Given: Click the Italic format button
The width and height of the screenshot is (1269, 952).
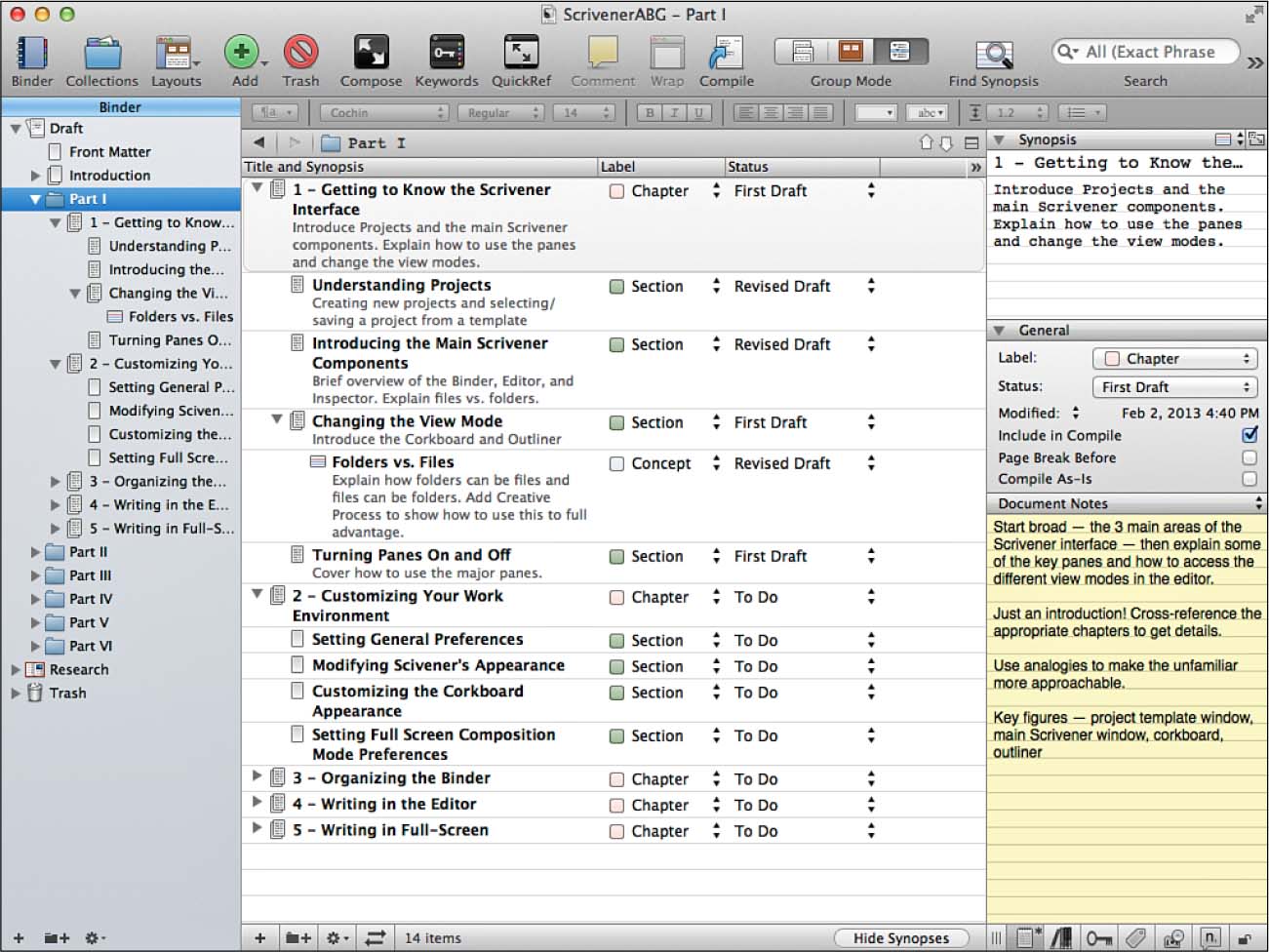Looking at the screenshot, I should tap(674, 113).
